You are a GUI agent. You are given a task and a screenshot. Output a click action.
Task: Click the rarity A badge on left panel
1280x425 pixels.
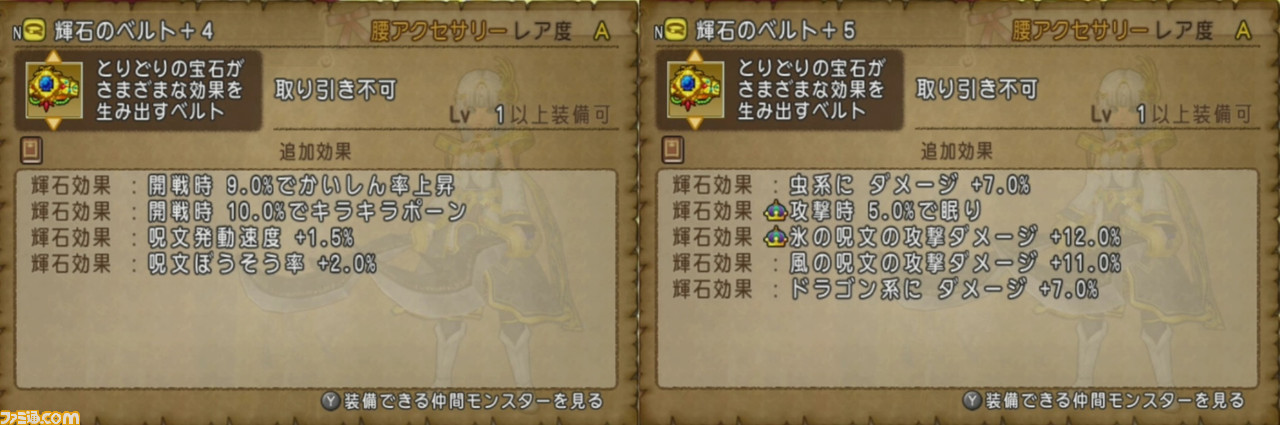(x=602, y=31)
